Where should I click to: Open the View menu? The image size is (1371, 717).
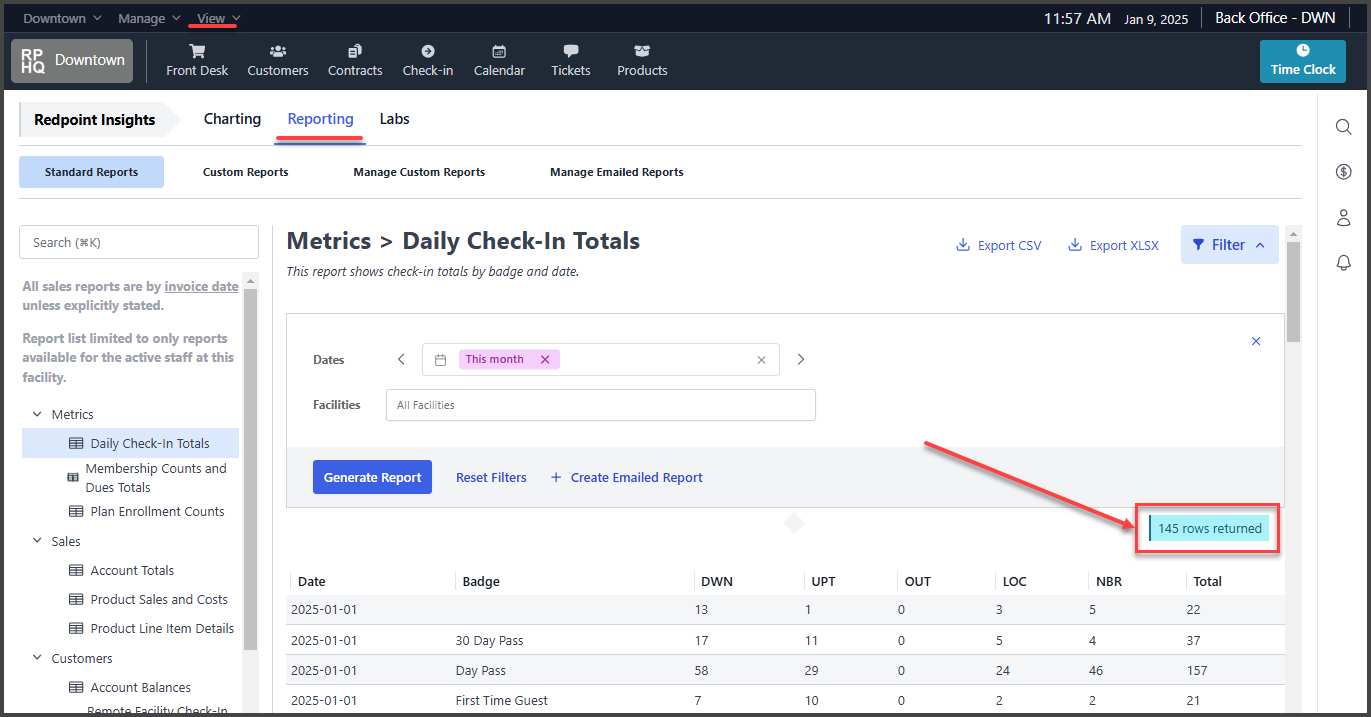point(219,18)
